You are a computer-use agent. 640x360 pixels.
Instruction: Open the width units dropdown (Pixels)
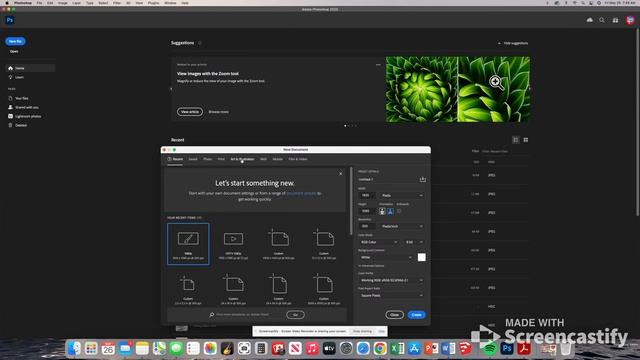pos(402,196)
